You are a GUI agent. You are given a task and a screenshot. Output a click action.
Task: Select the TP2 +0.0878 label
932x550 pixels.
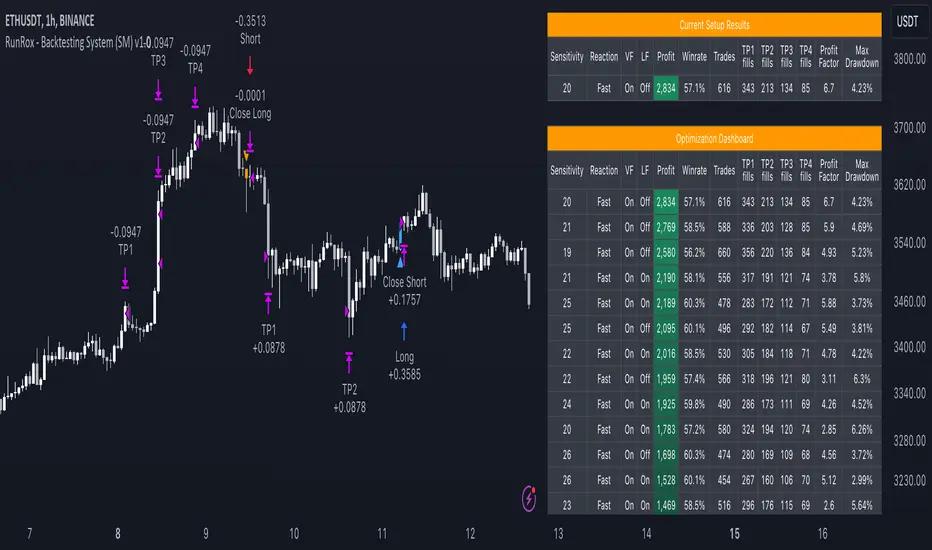tap(350, 398)
